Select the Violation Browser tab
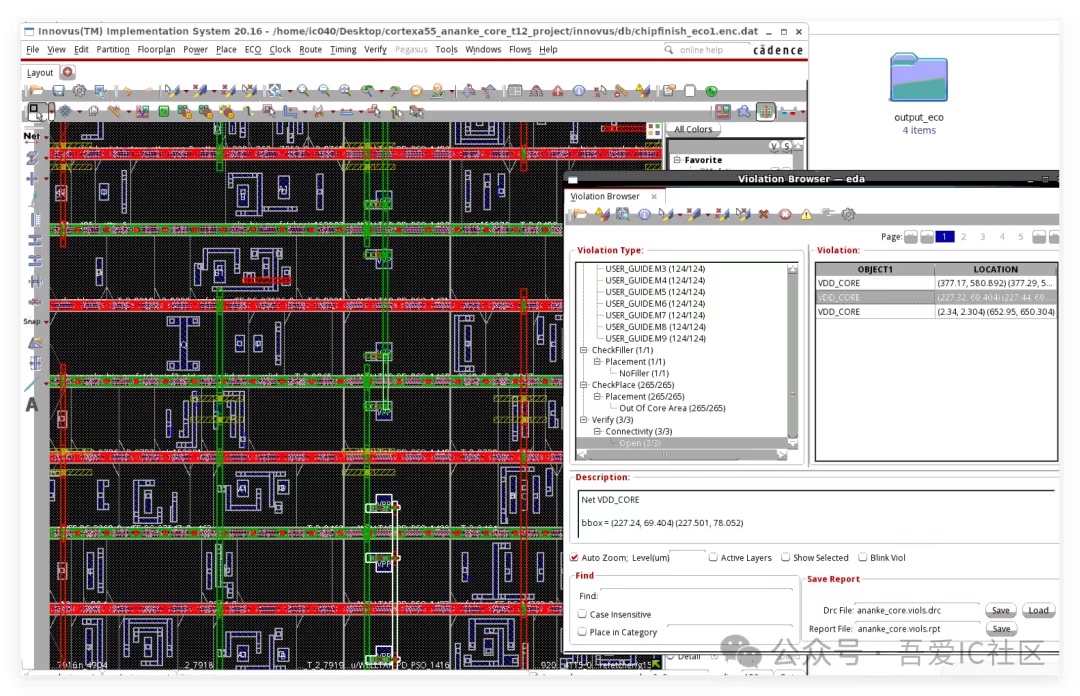Screen dimensions: 1080x696 click(605, 196)
